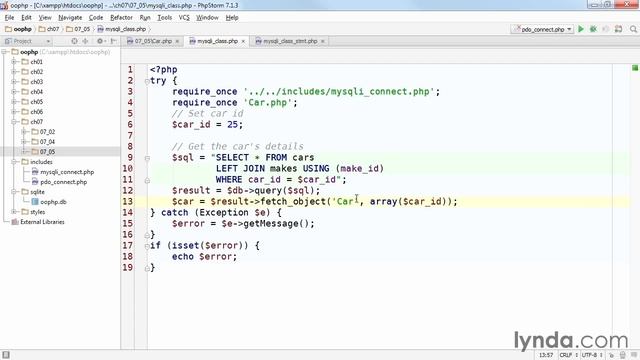Run pdo_connect.php with the green Run icon
The image size is (640, 360).
[x=581, y=29]
